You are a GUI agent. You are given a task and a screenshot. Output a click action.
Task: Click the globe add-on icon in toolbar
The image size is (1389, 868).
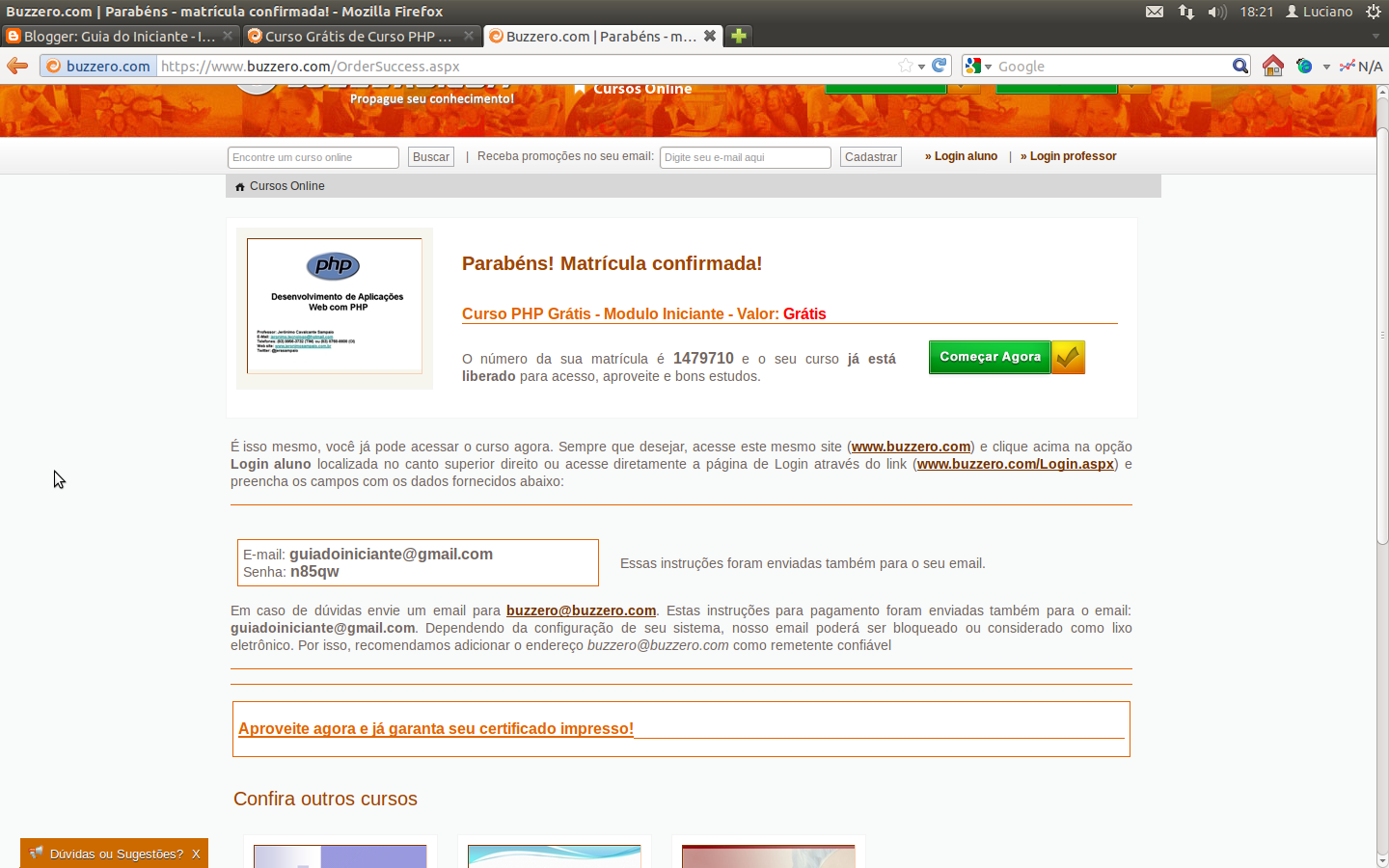click(x=1304, y=66)
